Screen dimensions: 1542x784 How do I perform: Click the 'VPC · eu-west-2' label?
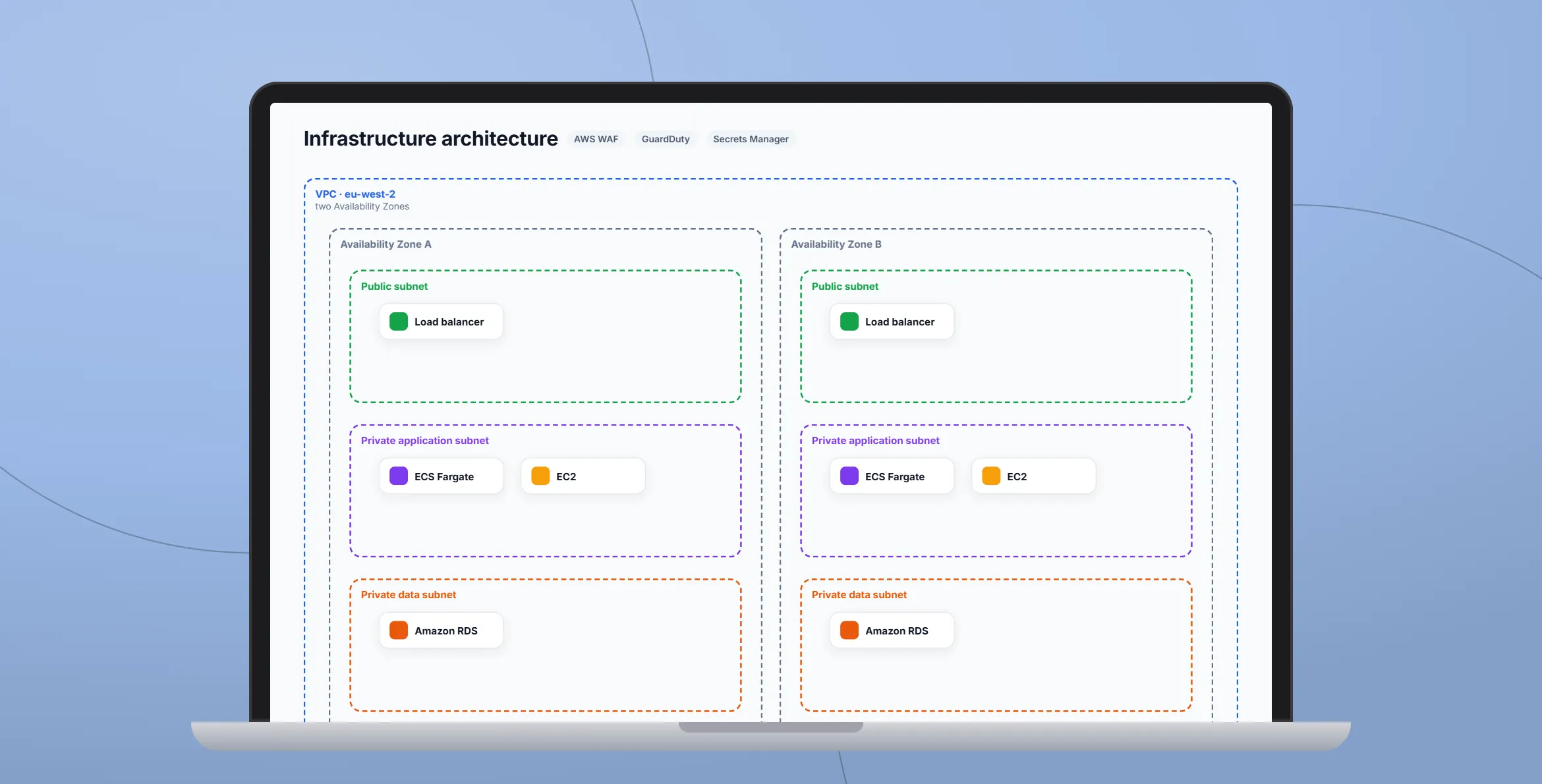355,194
